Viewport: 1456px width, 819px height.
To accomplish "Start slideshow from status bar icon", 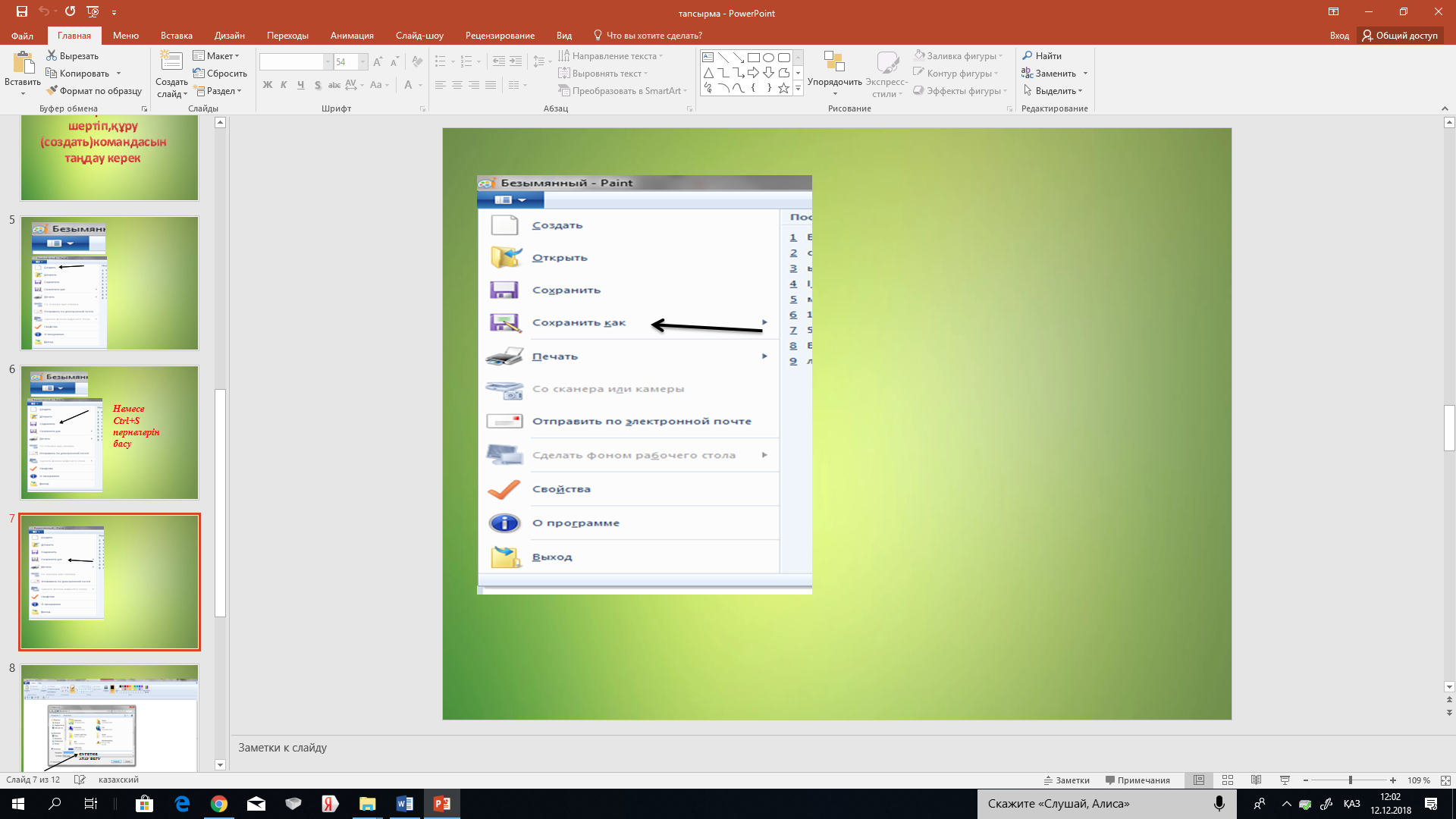I will pos(1285,780).
